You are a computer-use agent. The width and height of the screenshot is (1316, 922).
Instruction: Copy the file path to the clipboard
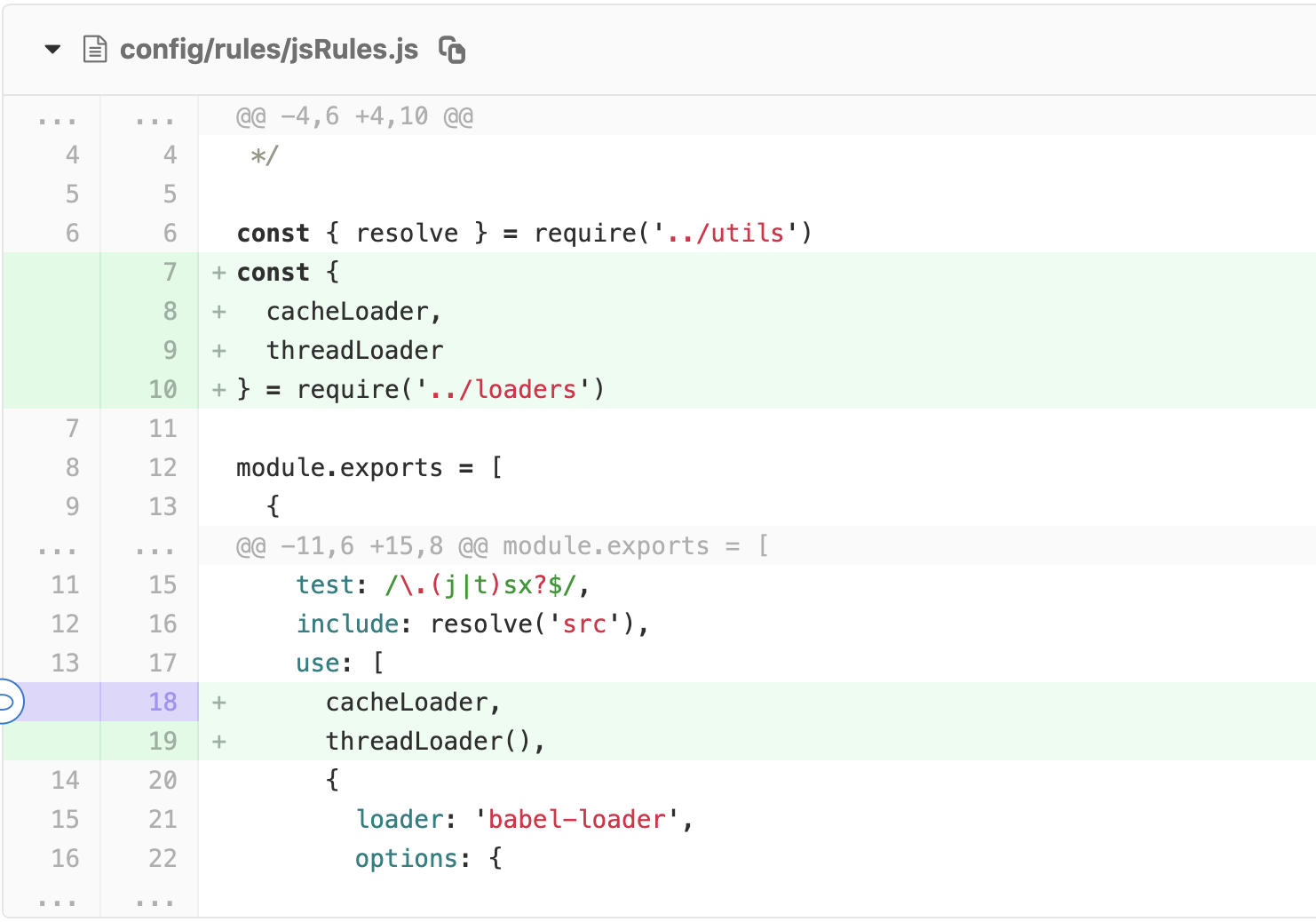coord(452,50)
